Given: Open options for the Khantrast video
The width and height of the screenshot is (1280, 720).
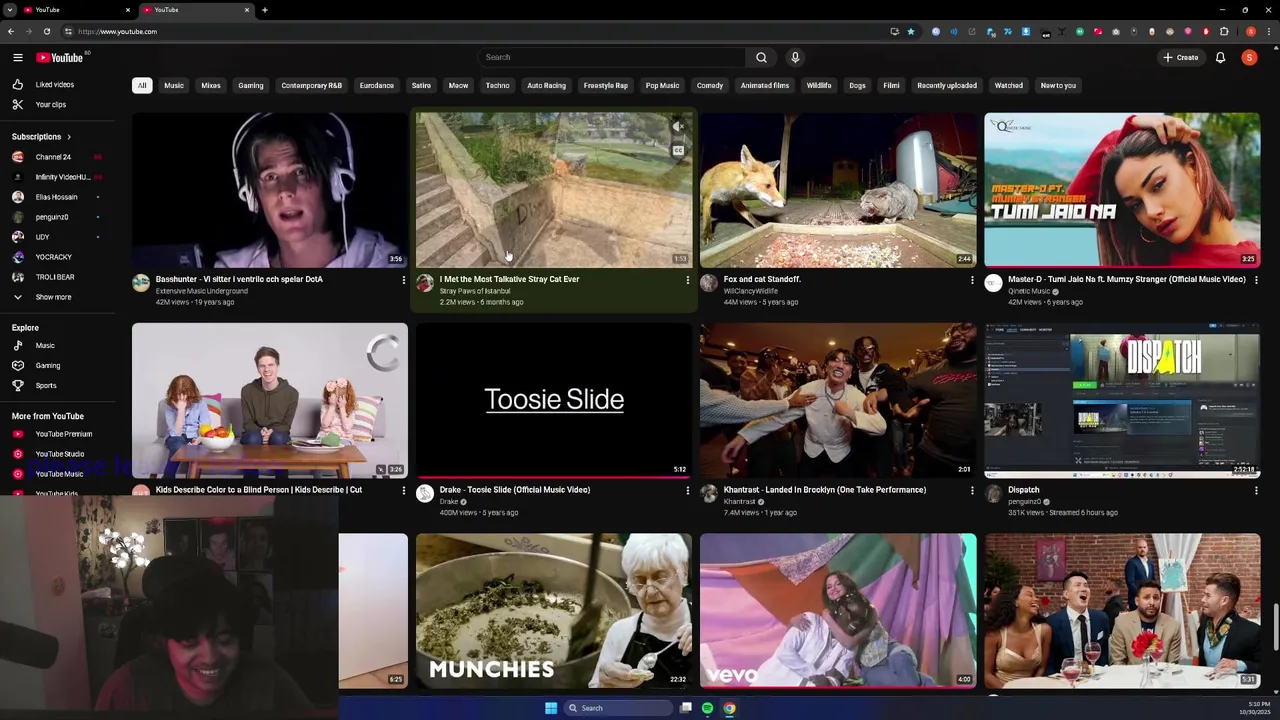Looking at the screenshot, I should pos(971,490).
